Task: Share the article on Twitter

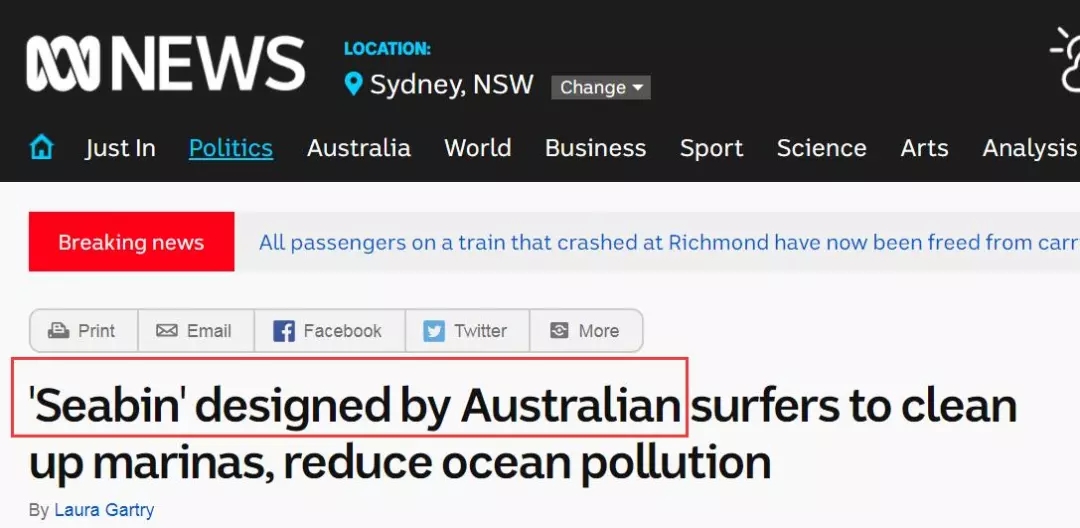Action: (x=465, y=331)
